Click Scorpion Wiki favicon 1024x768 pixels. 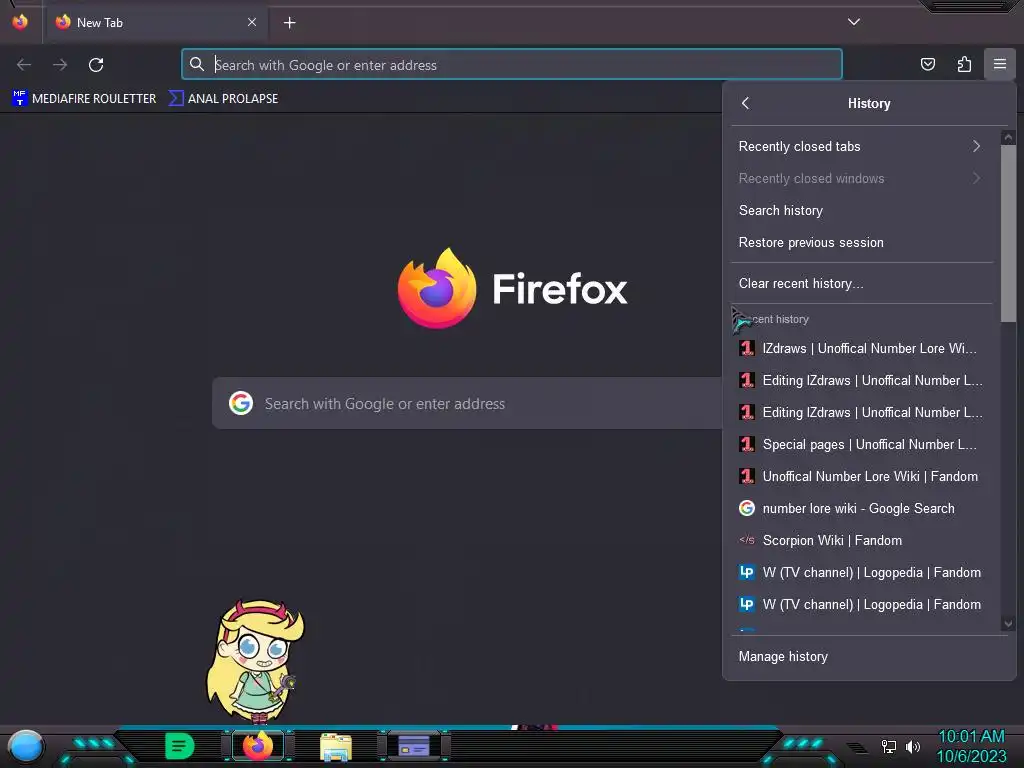coord(746,540)
